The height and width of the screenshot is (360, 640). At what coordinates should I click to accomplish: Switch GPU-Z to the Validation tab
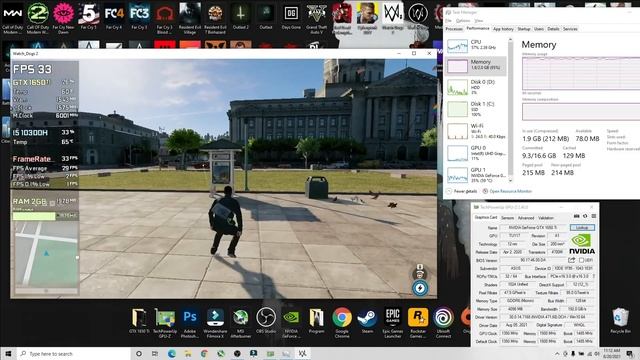pos(546,218)
